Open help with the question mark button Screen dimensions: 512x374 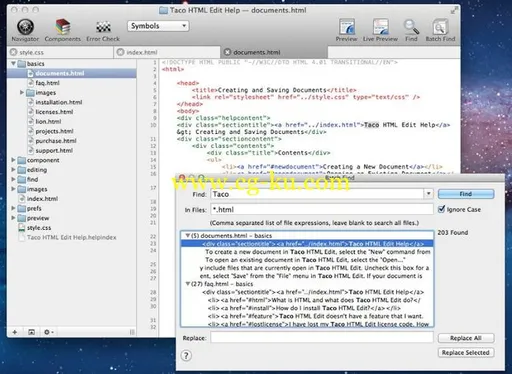(x=186, y=356)
